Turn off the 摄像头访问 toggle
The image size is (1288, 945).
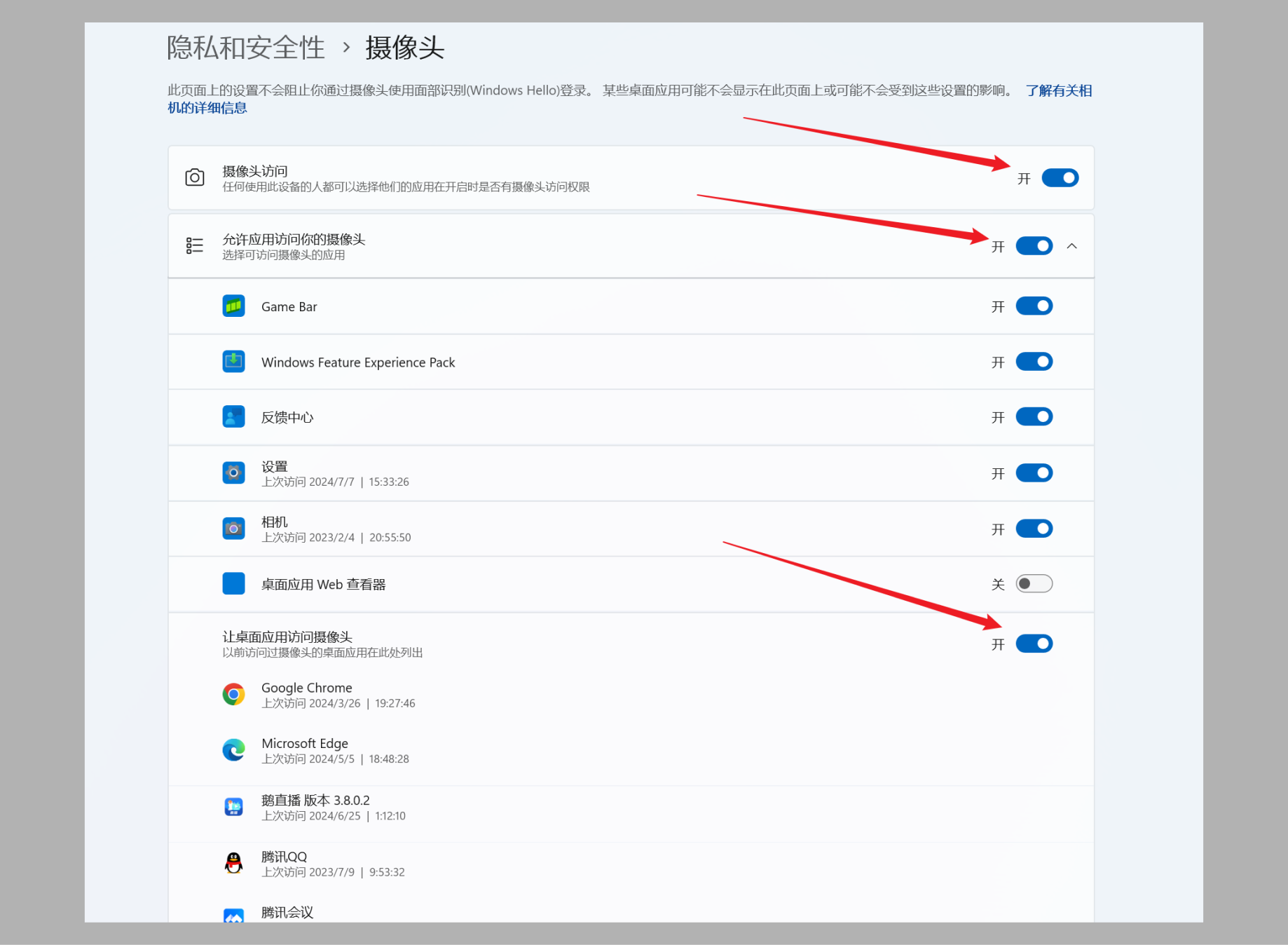pyautogui.click(x=1060, y=178)
